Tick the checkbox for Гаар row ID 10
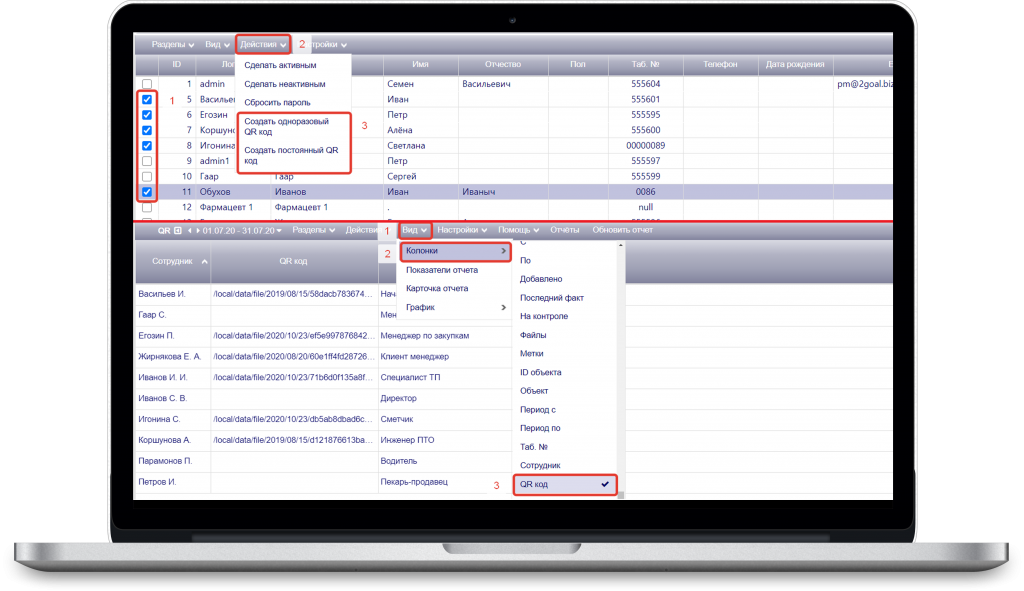1024x591 pixels. tap(147, 176)
